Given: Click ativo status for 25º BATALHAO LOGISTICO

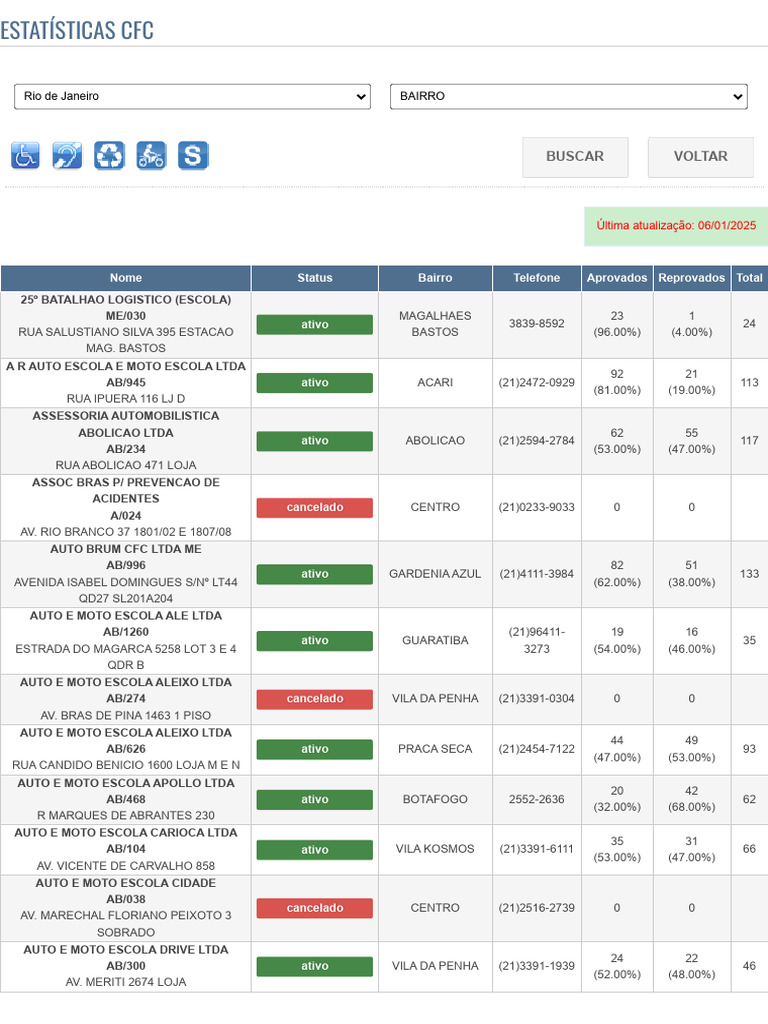Looking at the screenshot, I should [315, 325].
